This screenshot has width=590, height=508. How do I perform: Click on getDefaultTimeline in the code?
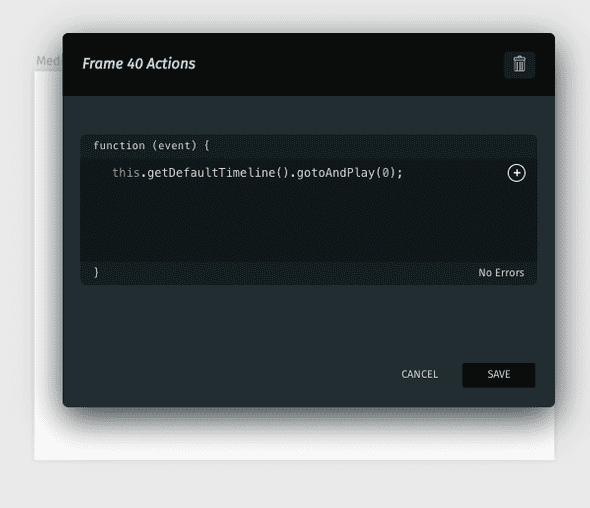pyautogui.click(x=211, y=173)
